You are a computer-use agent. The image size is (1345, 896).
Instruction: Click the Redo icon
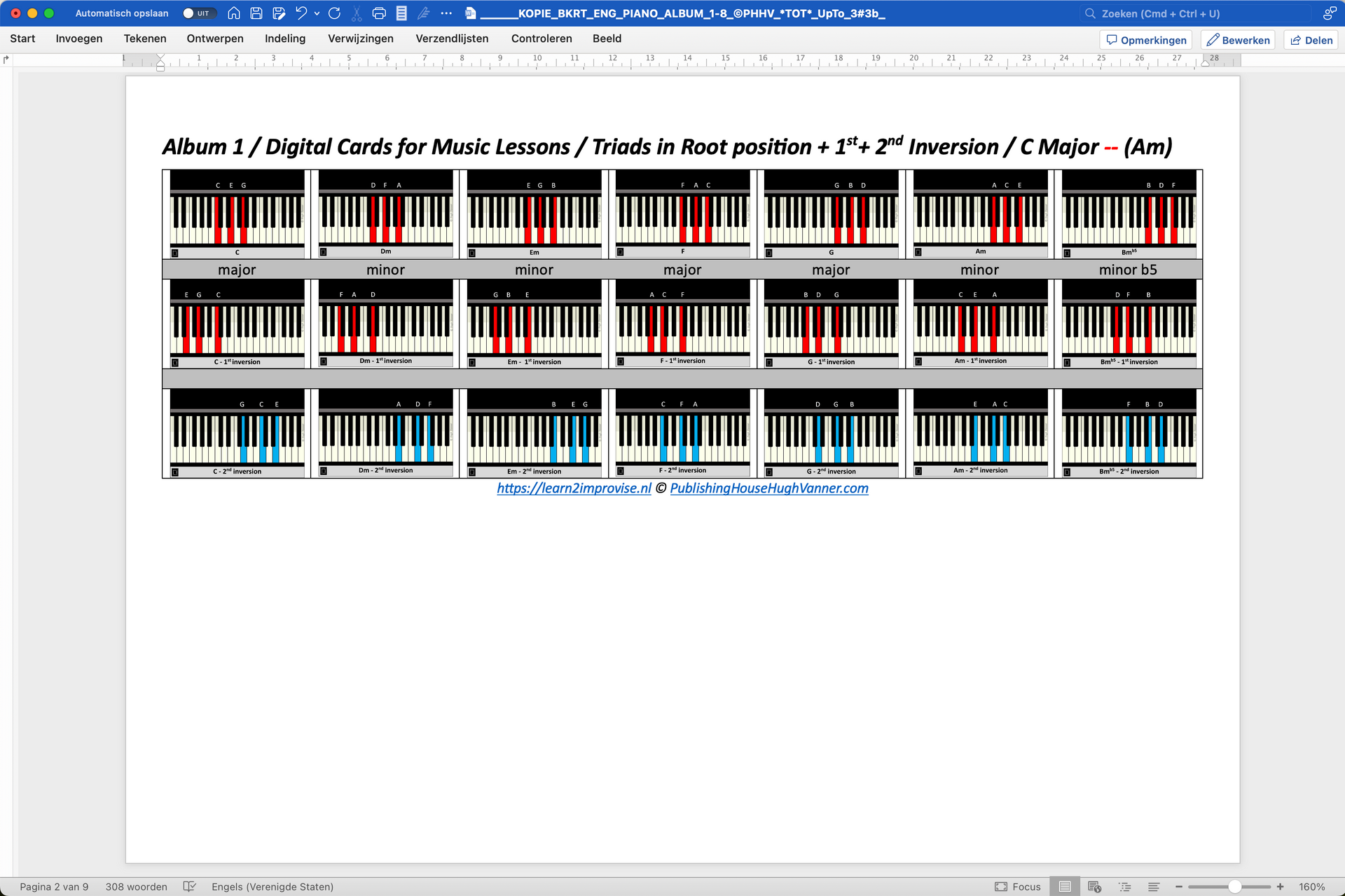tap(334, 13)
